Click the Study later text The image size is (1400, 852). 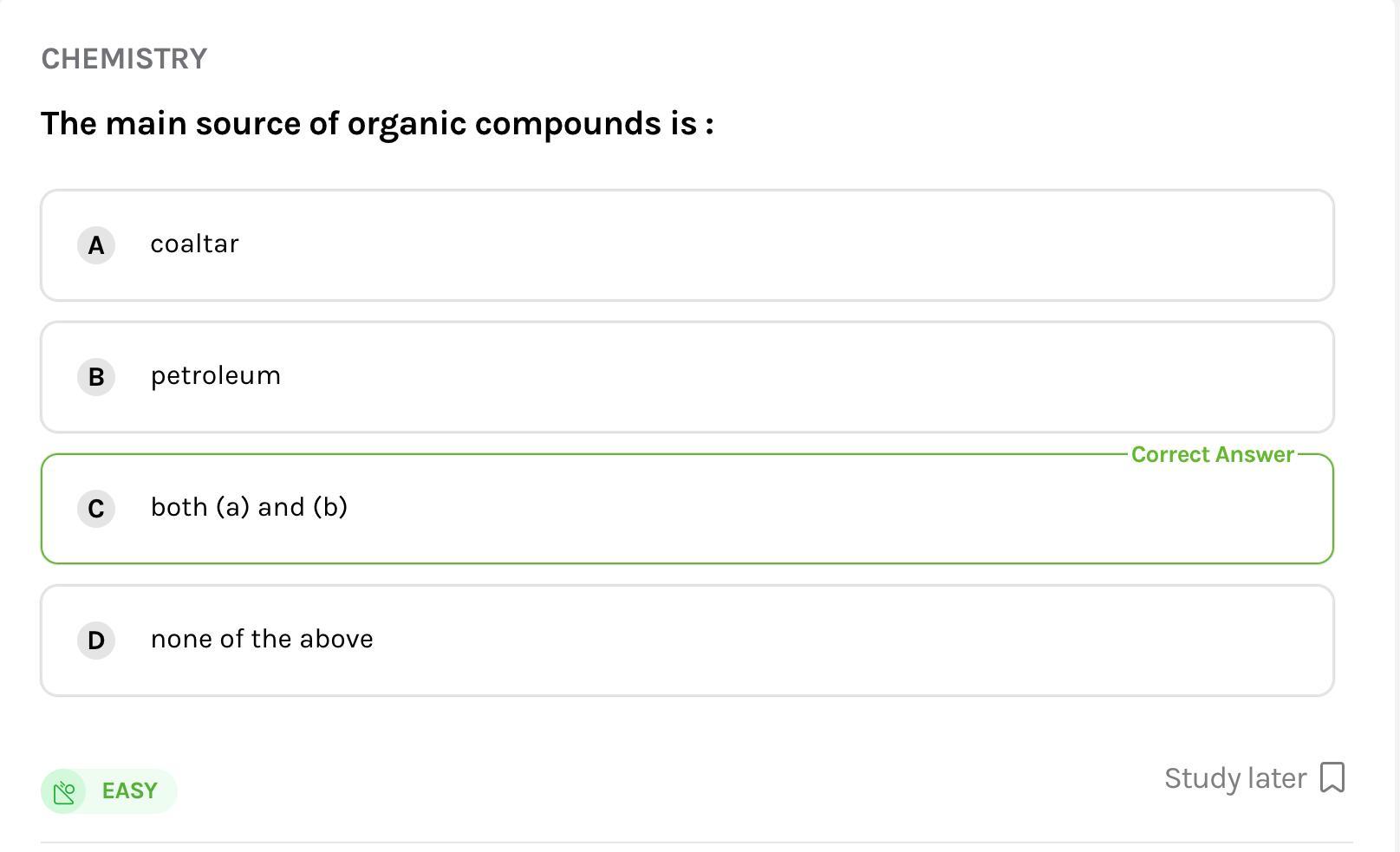click(1234, 778)
